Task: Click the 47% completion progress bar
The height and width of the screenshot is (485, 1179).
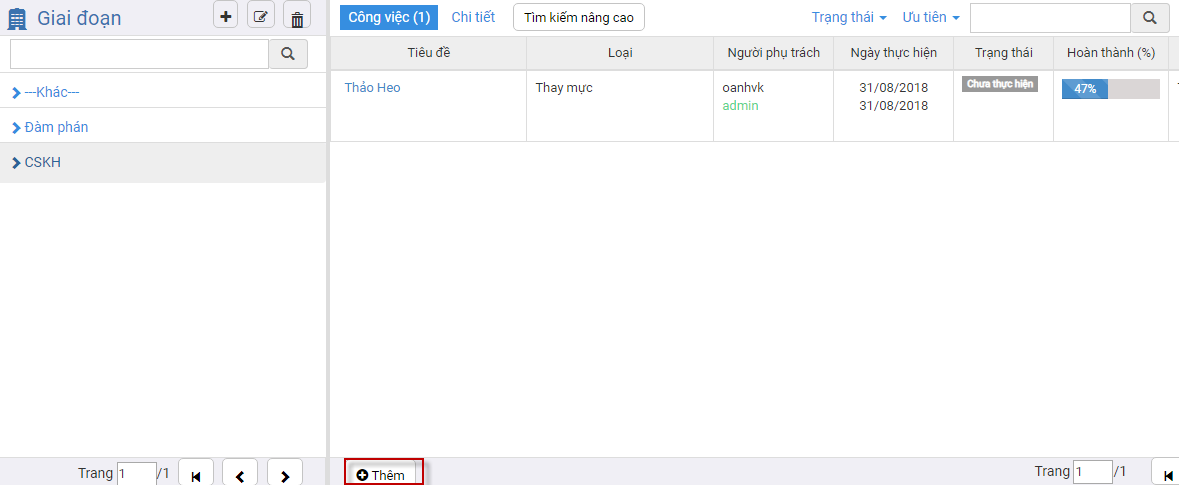Action: [1110, 89]
